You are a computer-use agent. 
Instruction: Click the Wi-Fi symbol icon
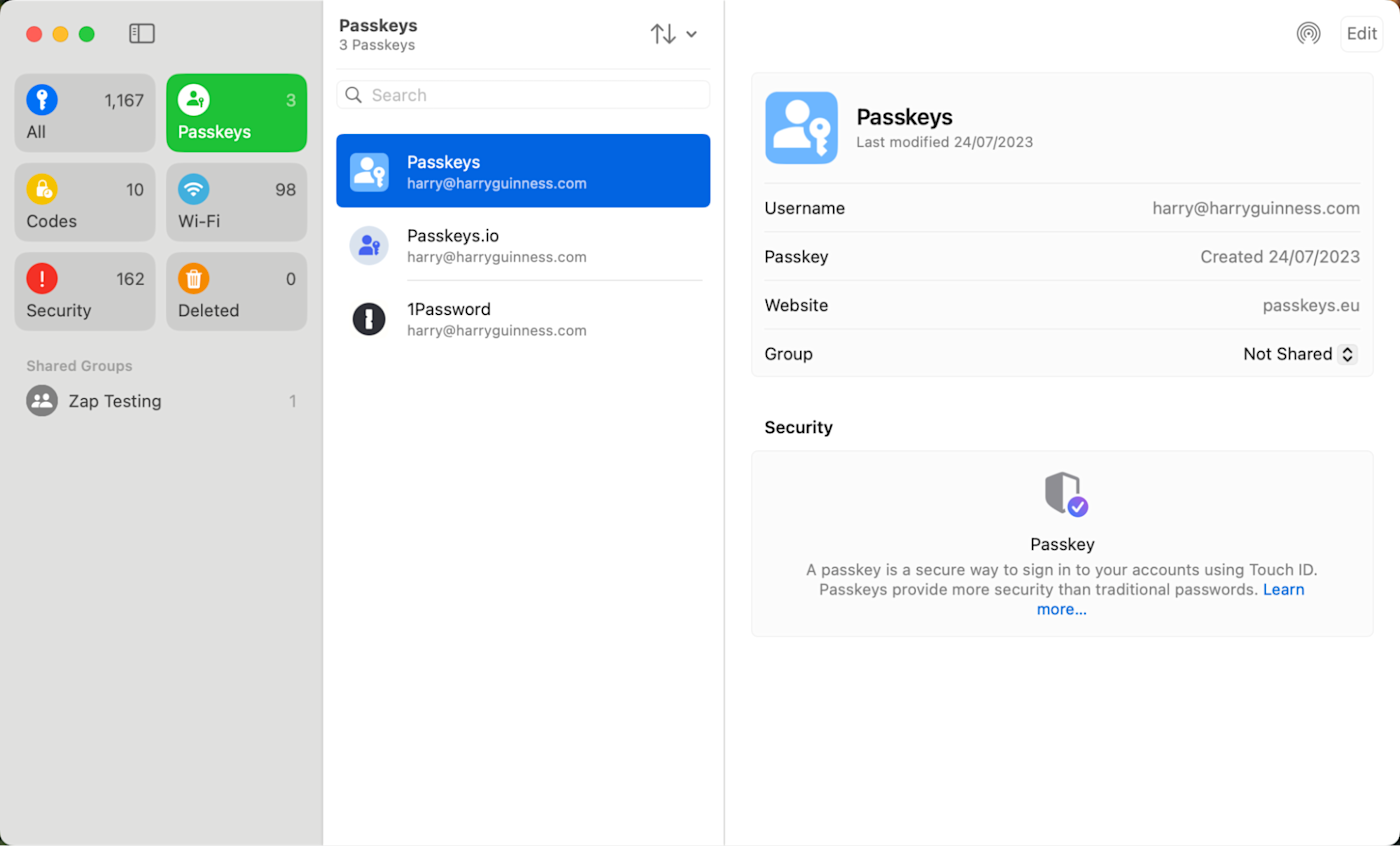(194, 189)
